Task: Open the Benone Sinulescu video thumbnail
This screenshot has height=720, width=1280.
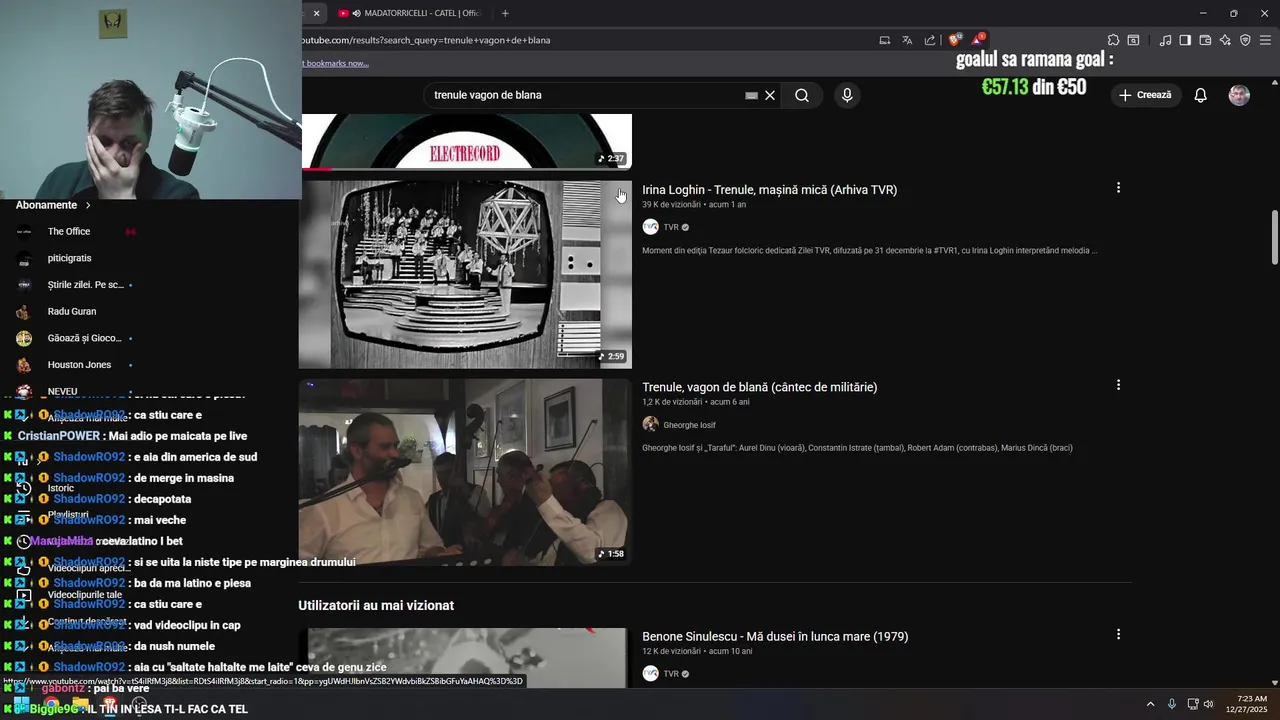Action: click(465, 658)
